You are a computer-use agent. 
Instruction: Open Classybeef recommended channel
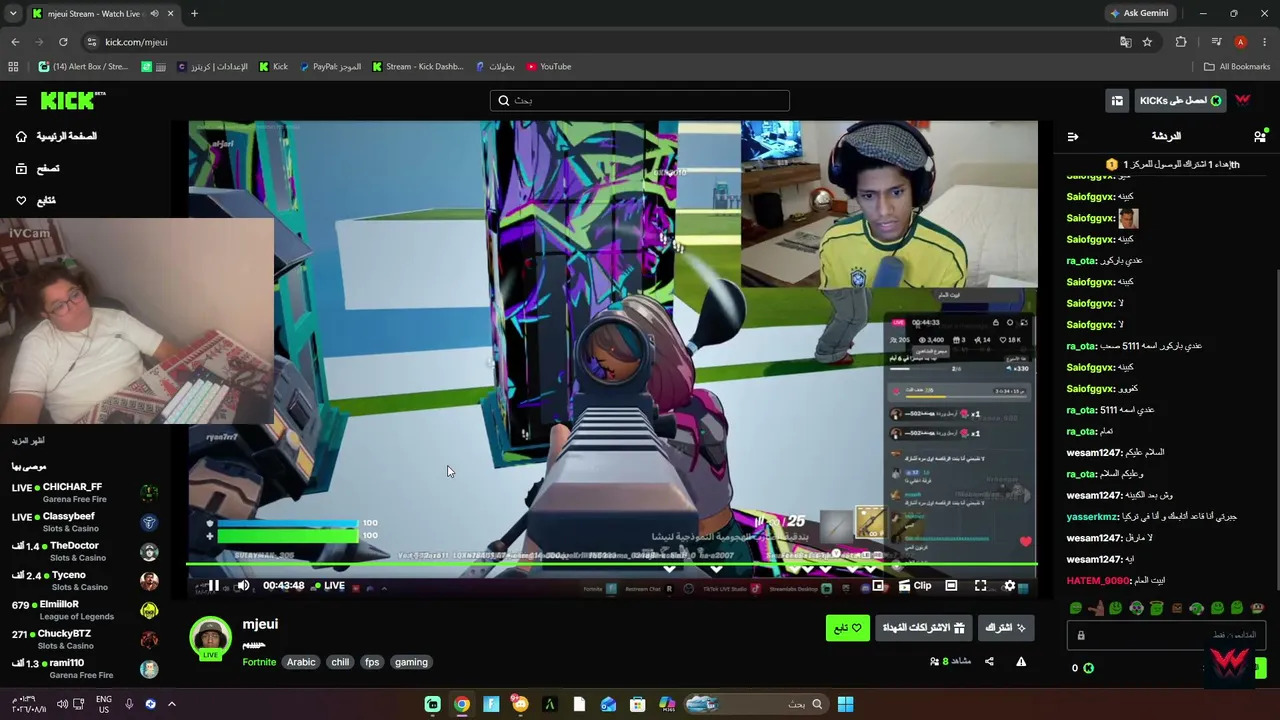(84, 522)
